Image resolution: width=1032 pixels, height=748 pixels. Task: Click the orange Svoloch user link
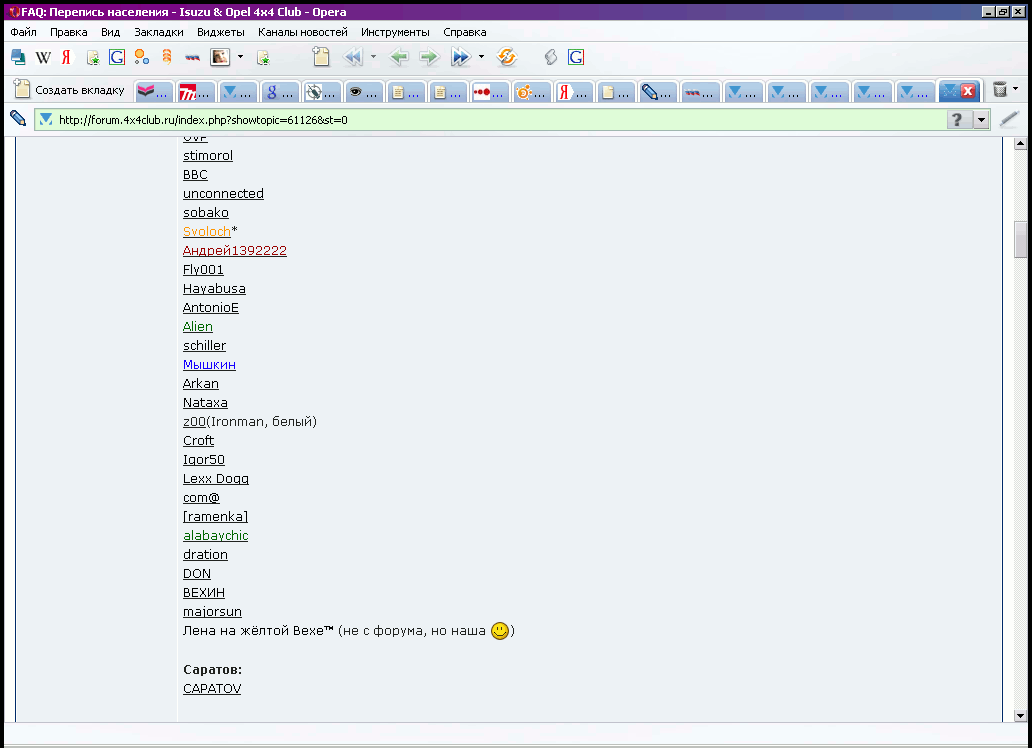(x=207, y=231)
